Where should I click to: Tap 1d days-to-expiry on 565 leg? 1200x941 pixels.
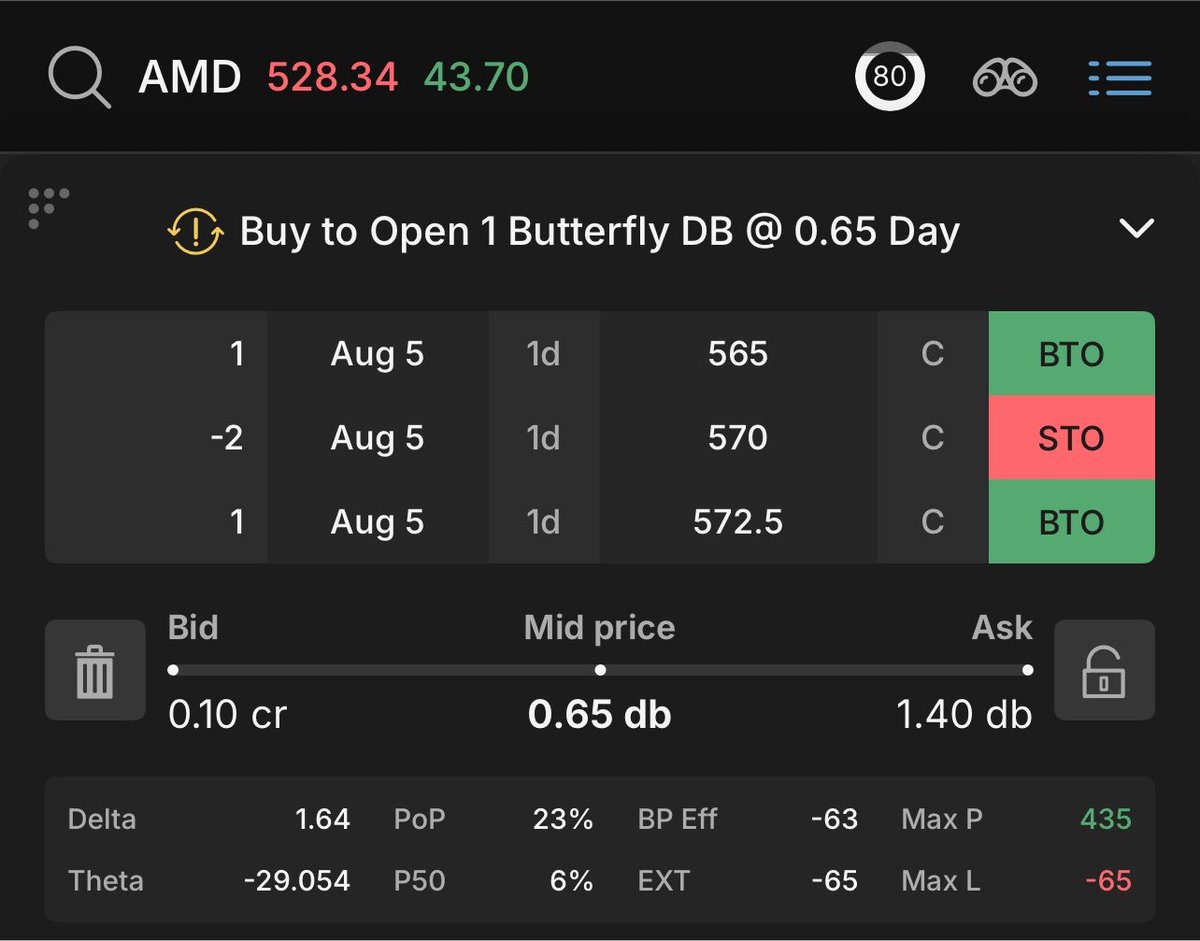pyautogui.click(x=544, y=354)
